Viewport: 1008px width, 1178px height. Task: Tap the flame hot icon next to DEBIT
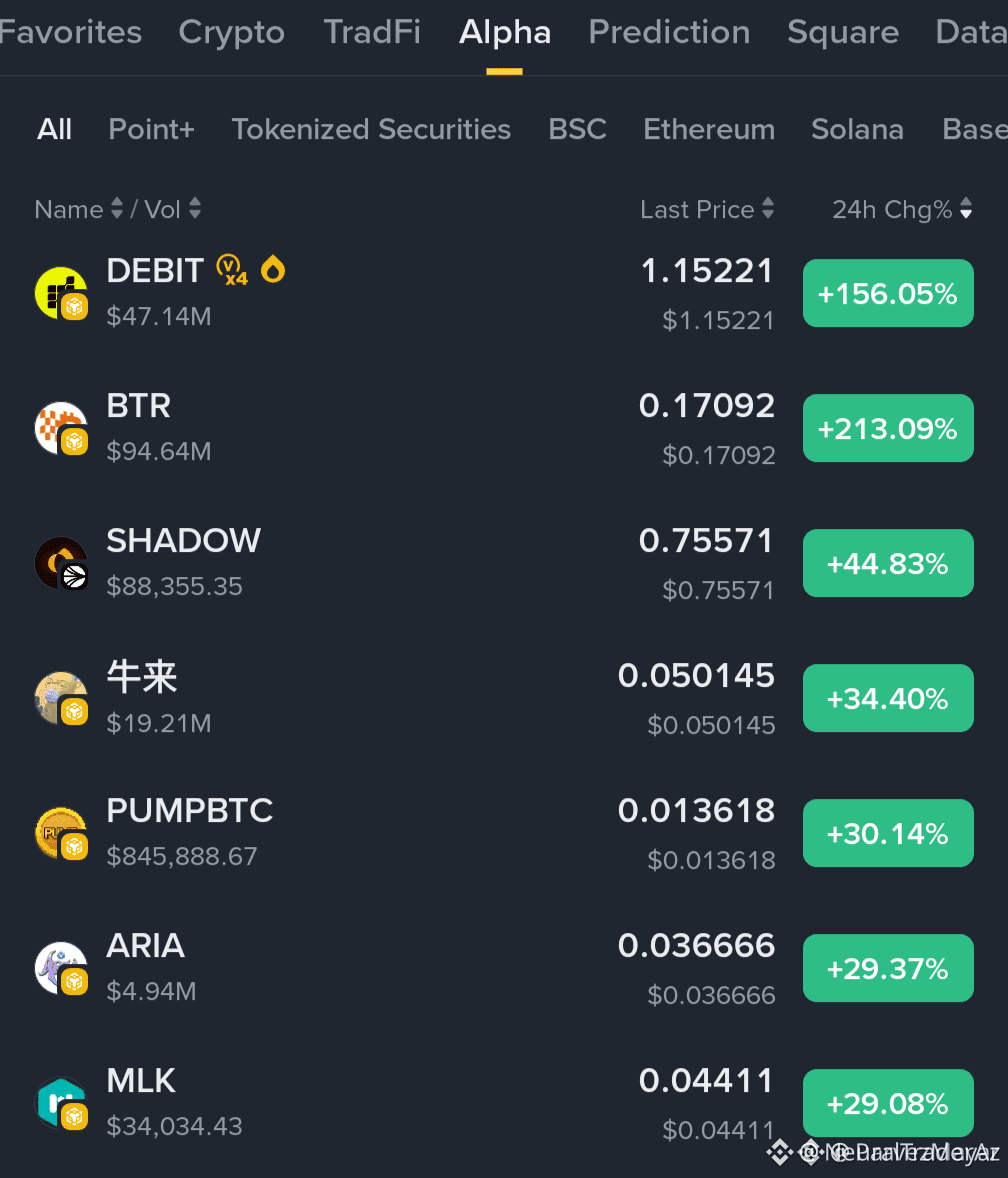click(273, 269)
